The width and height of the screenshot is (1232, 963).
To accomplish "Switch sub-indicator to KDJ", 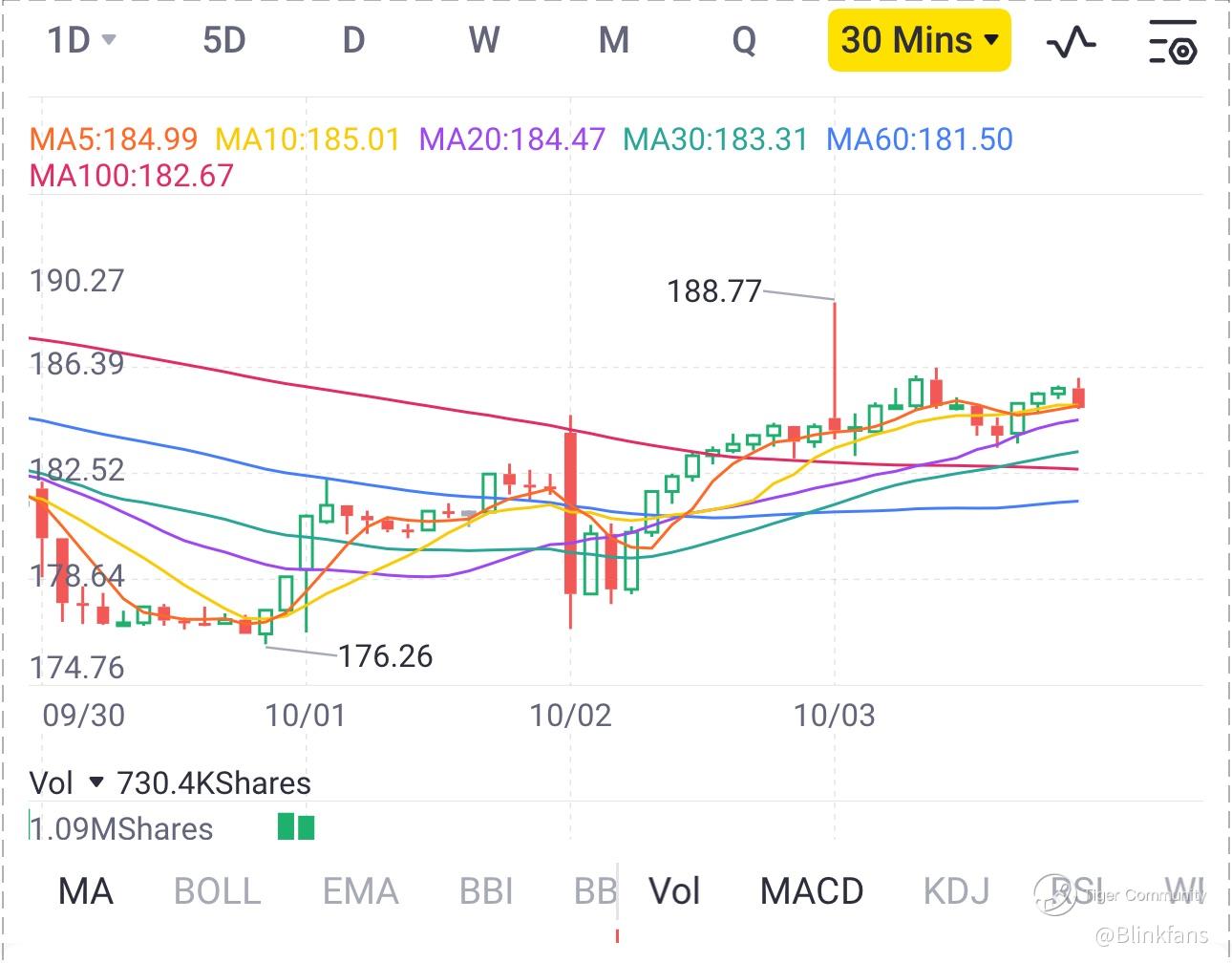I will [x=956, y=891].
